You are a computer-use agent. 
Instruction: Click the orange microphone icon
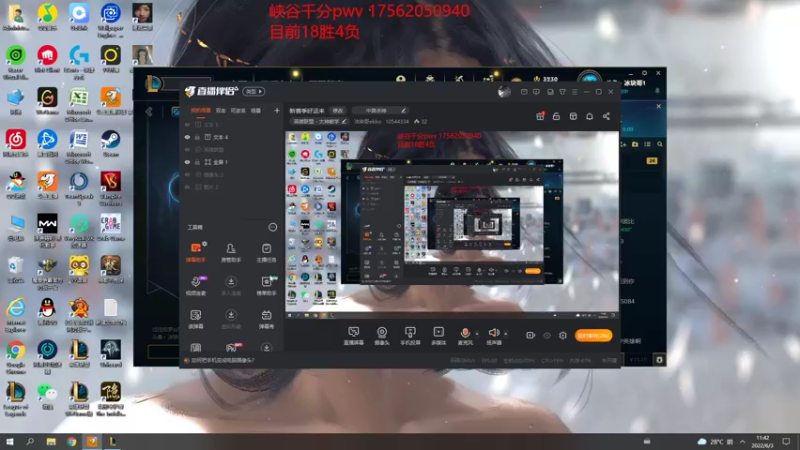465,335
